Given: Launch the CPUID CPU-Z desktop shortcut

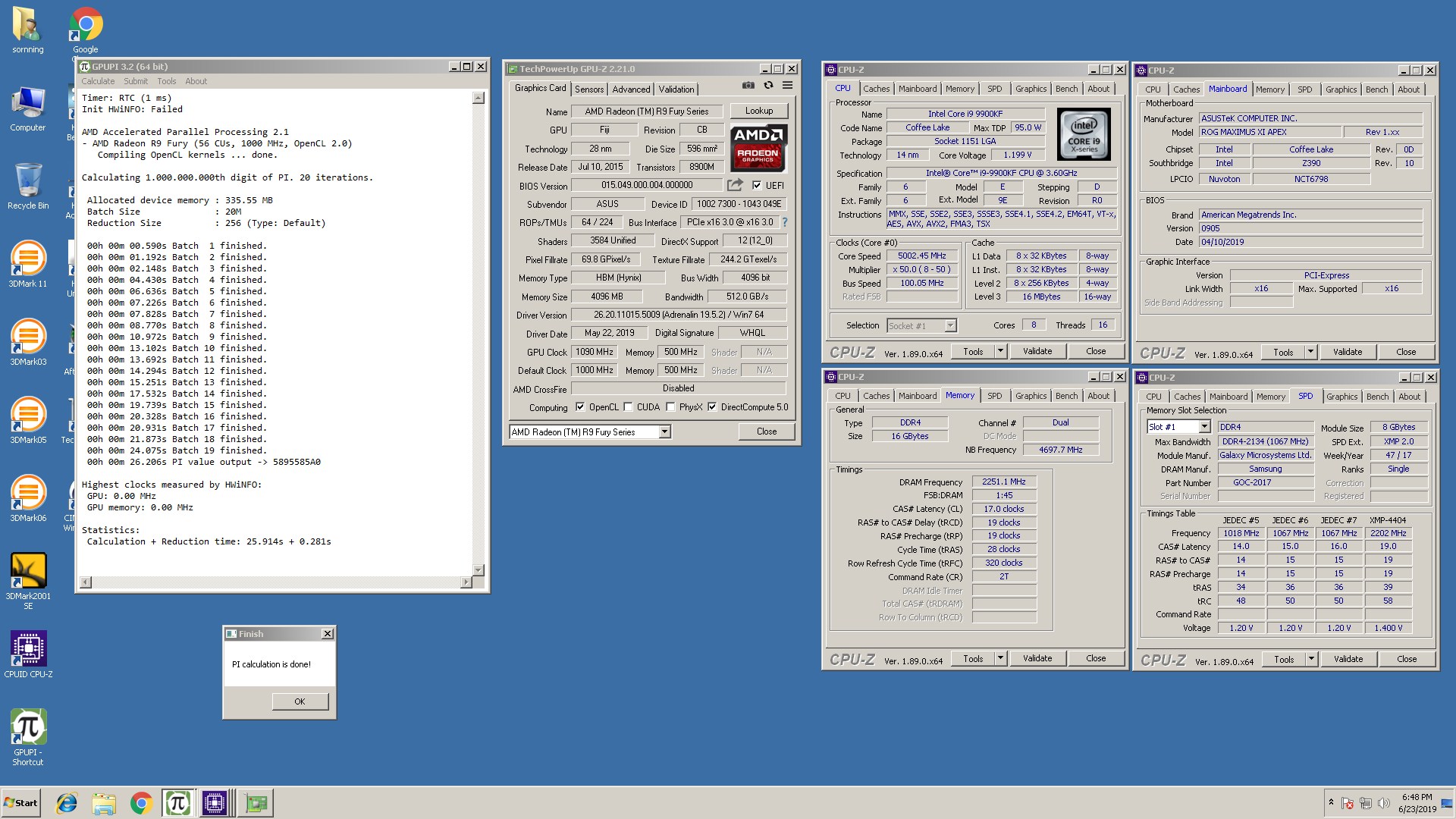Looking at the screenshot, I should click(27, 655).
